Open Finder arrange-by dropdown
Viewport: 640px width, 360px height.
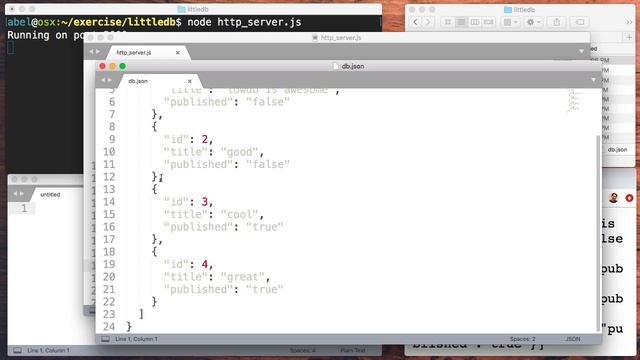[x=511, y=22]
